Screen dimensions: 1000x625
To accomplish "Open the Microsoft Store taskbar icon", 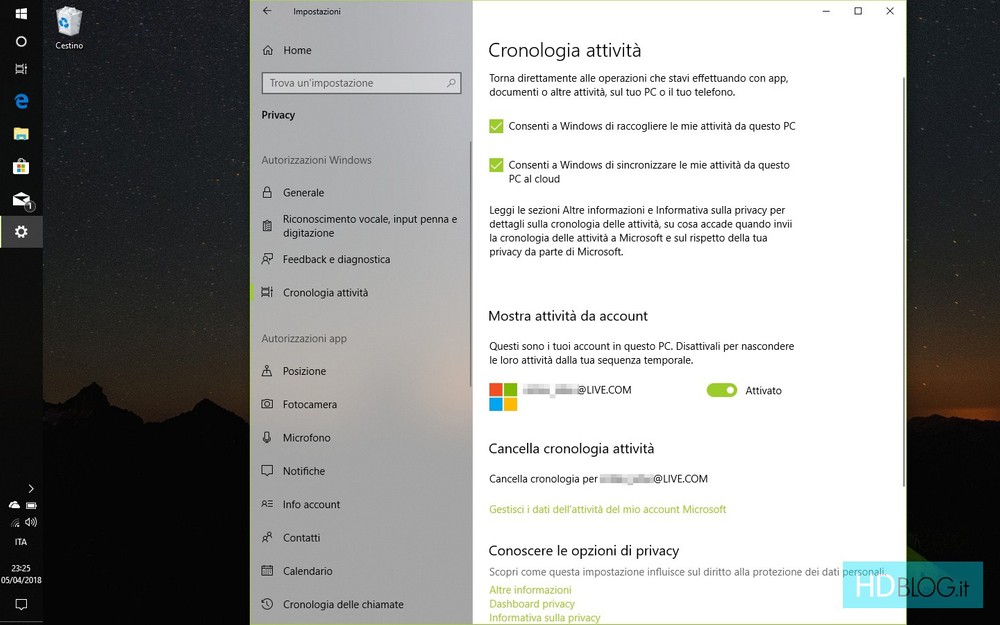I will click(21, 166).
